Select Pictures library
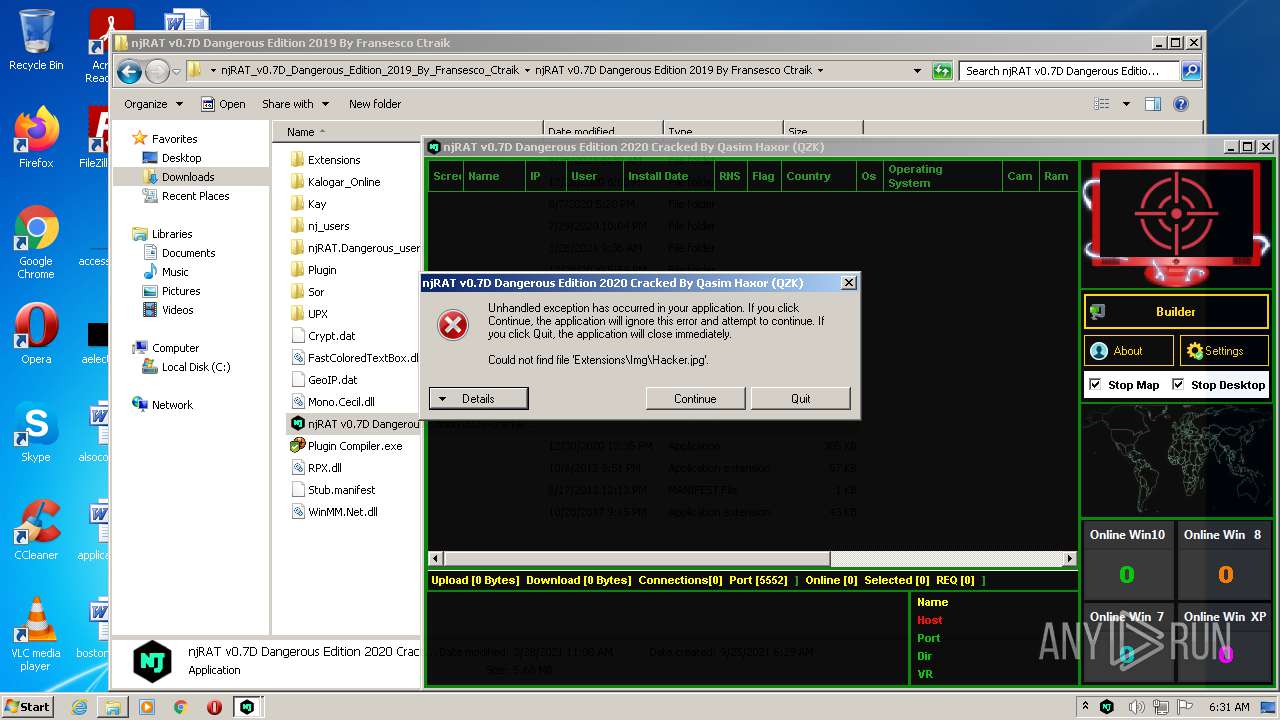 tap(181, 291)
